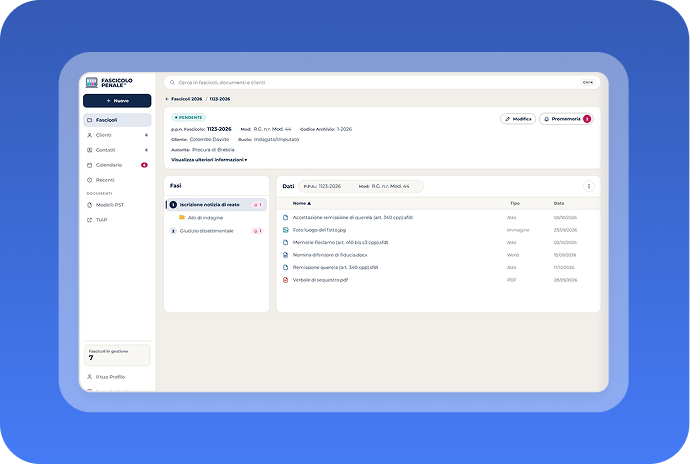Click PDF icon of Verbale di sequestro

coord(286,280)
